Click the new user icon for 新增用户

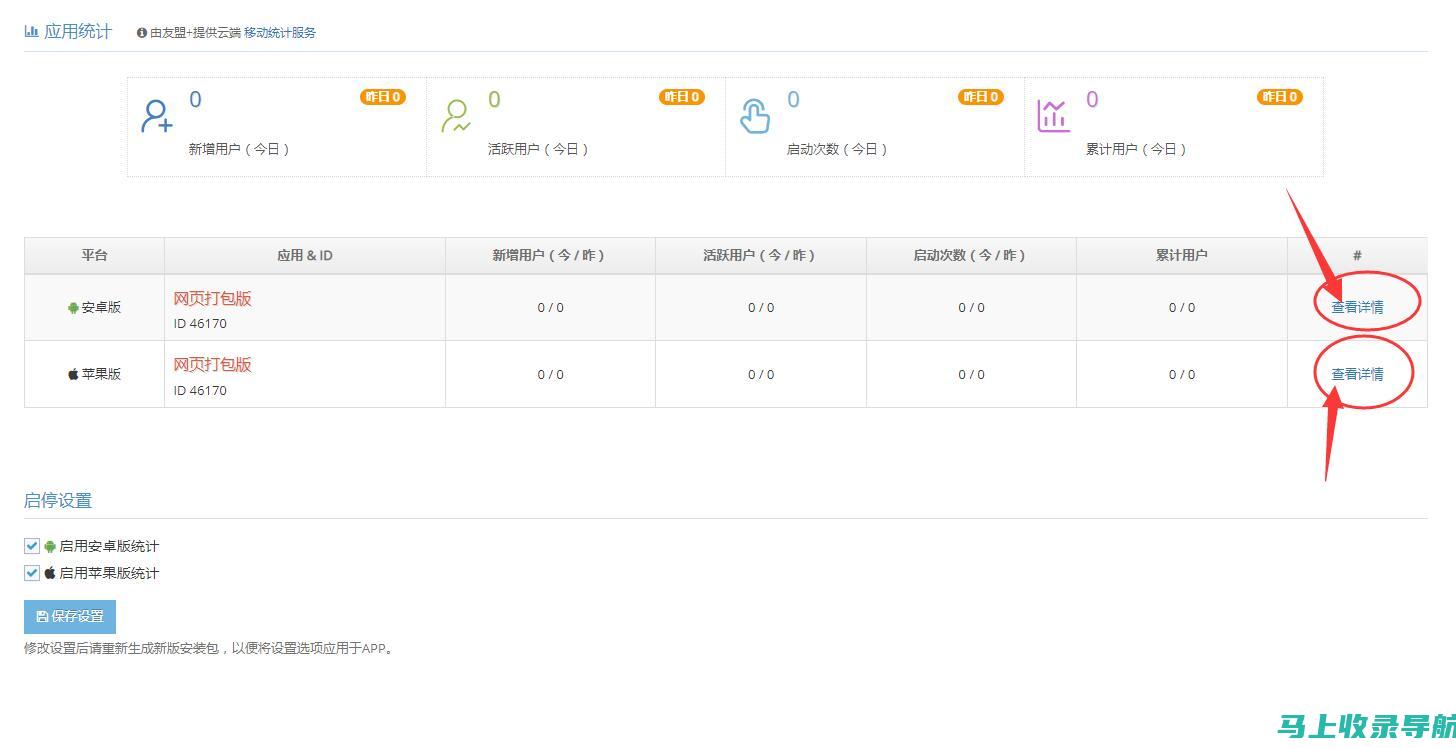pyautogui.click(x=157, y=116)
